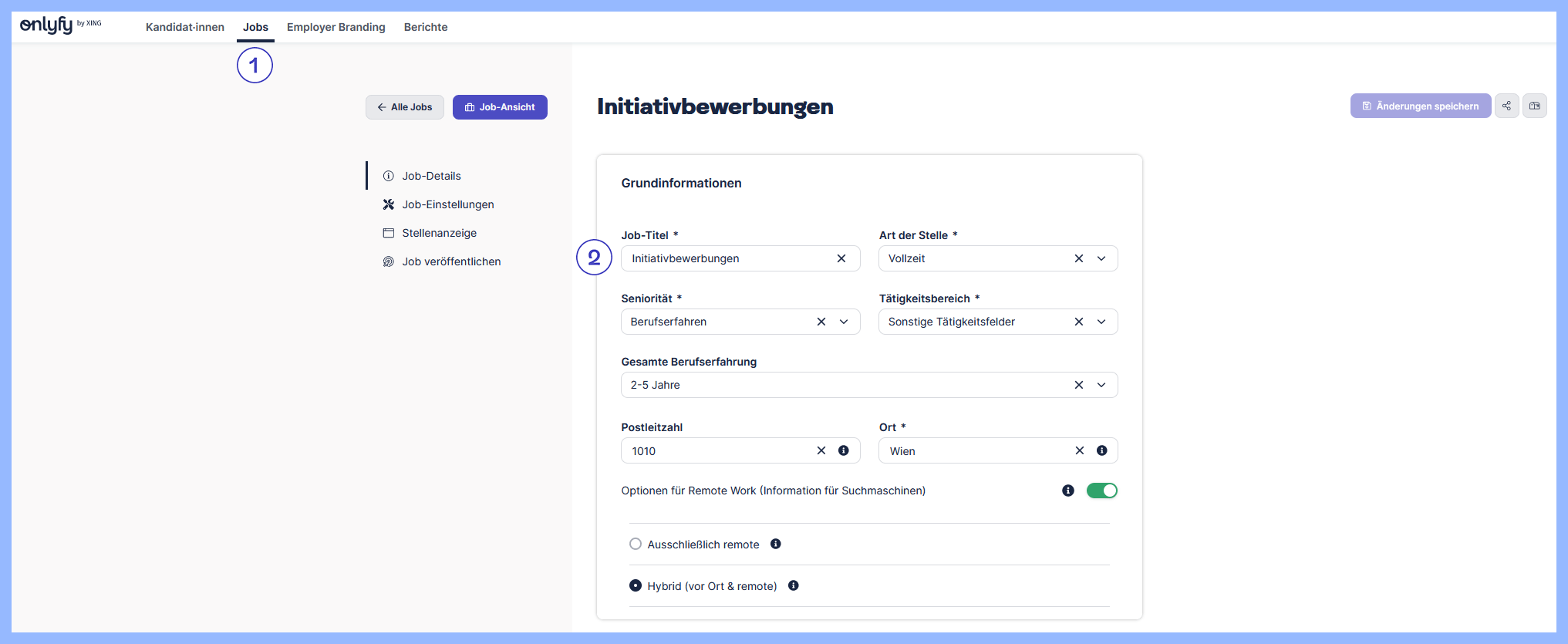Screen dimensions: 1568x644
Task: Open the Kandidat·innen menu
Action: (185, 27)
